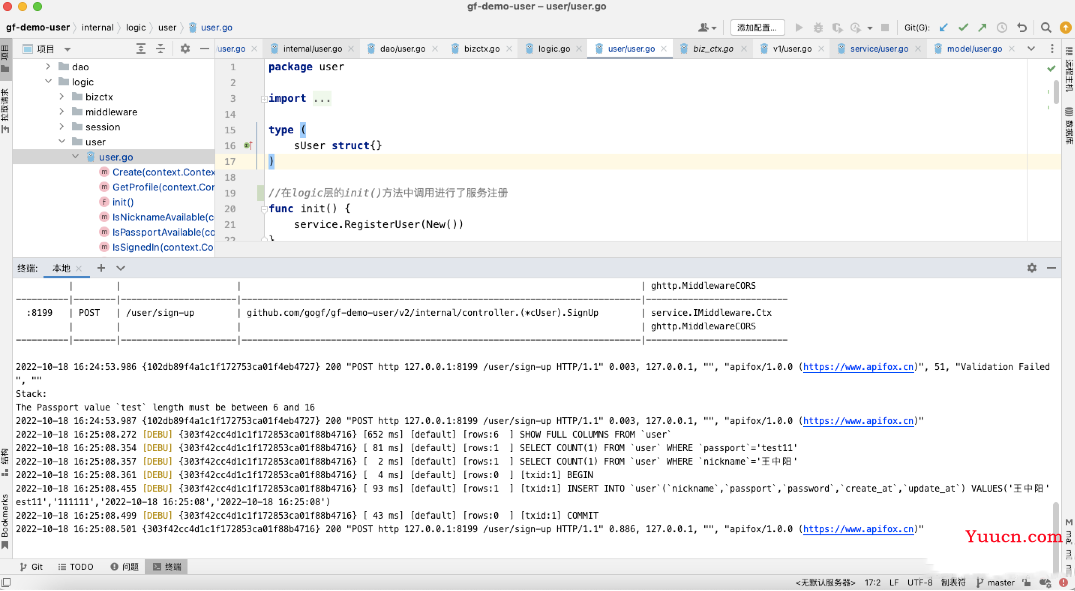Open editor tabs more-options dots icon
The width and height of the screenshot is (1075, 591).
pyautogui.click(x=1052, y=49)
